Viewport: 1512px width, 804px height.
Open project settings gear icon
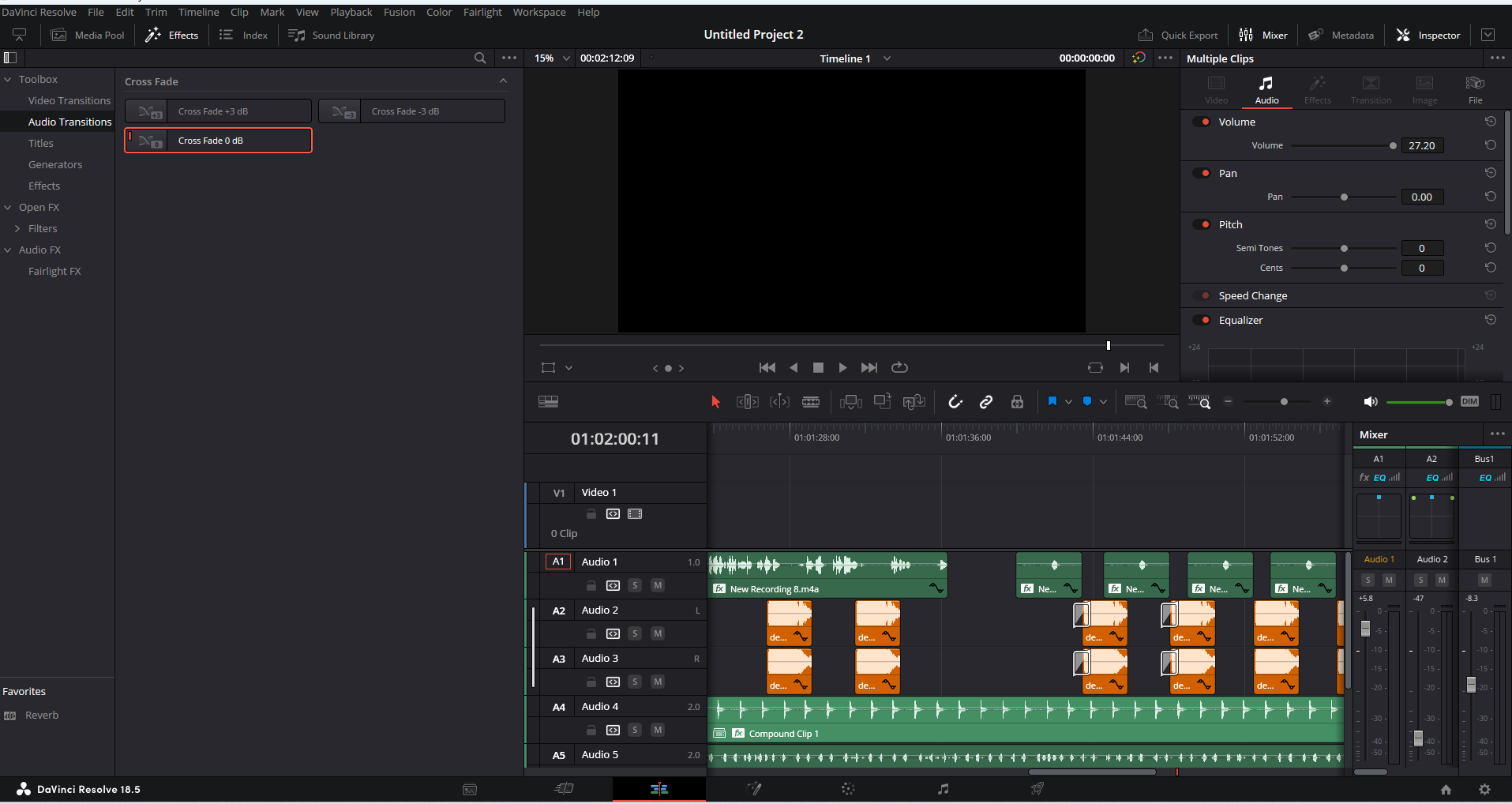click(x=1484, y=789)
